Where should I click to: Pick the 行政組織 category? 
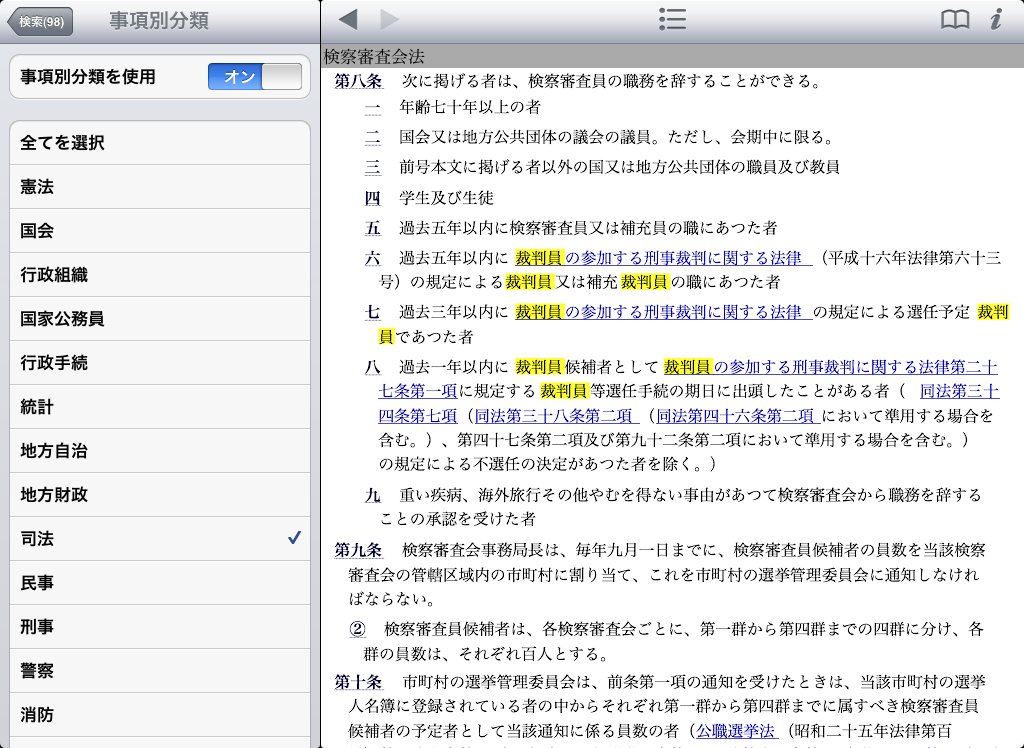pos(160,275)
